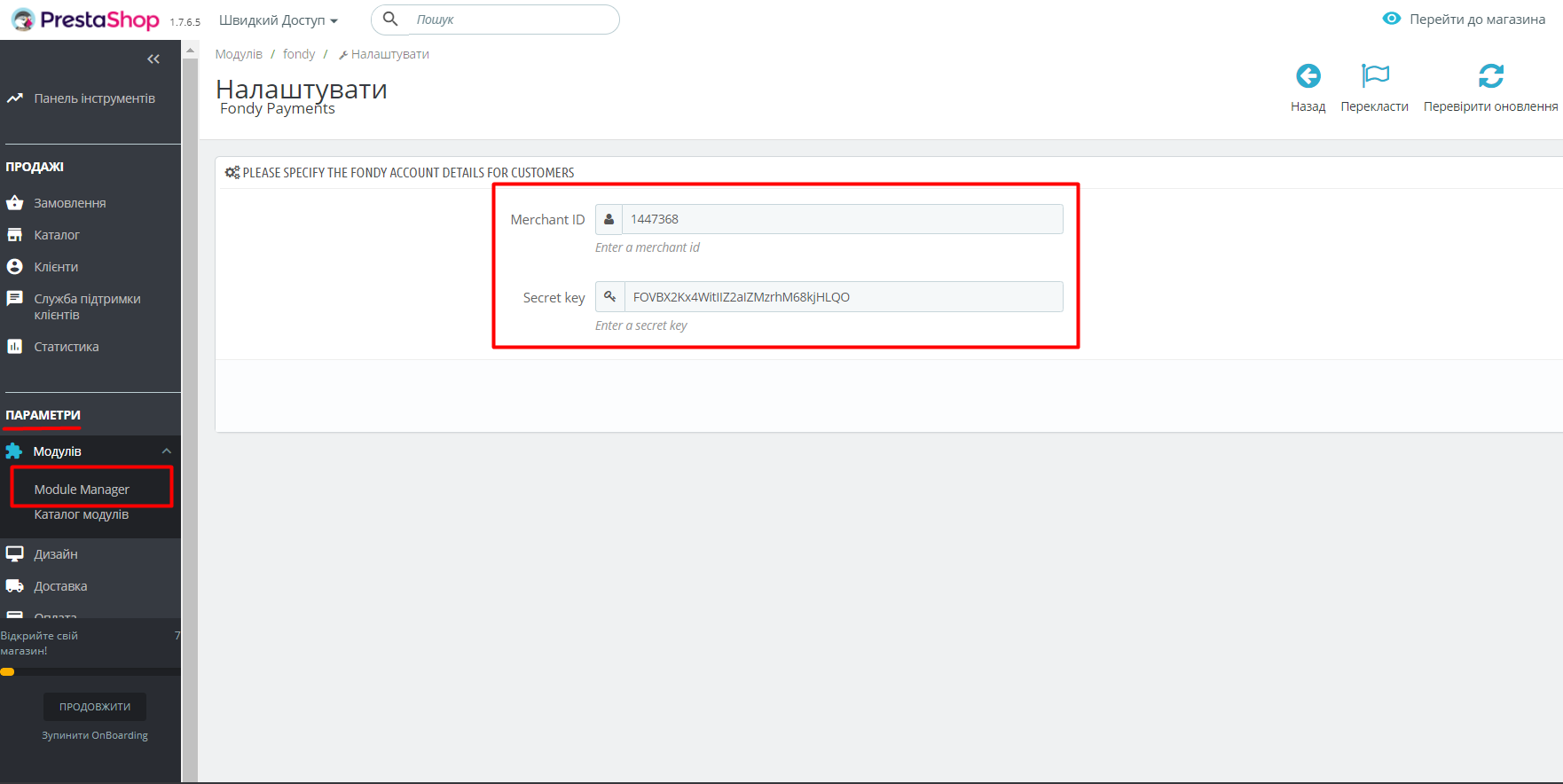This screenshot has height=784, width=1563.
Task: Click the gears icon in panel heading
Action: point(232,173)
